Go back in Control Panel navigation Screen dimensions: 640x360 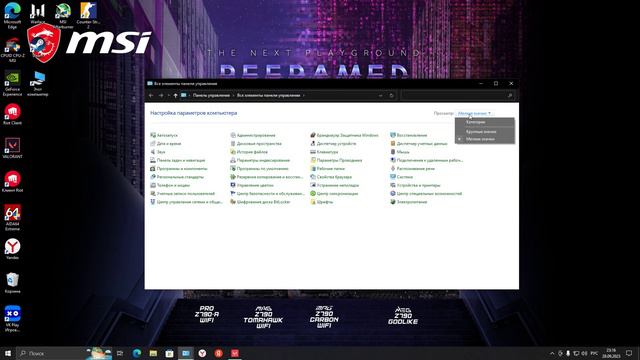pyautogui.click(x=151, y=96)
